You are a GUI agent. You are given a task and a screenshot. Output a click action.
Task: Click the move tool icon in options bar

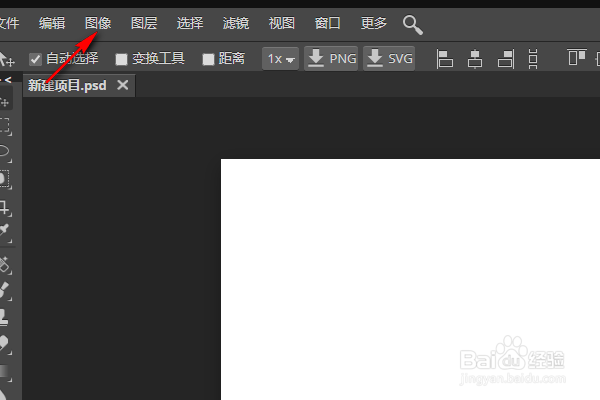(7, 59)
